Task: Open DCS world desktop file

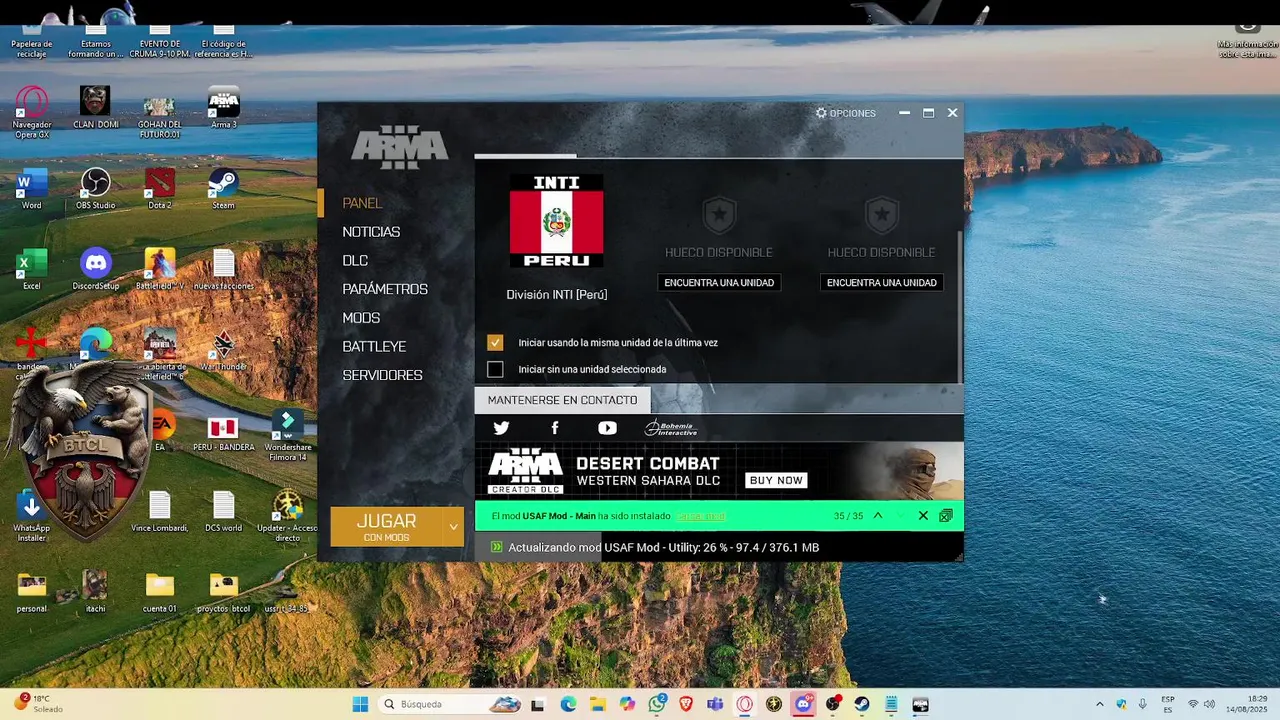Action: point(223,512)
